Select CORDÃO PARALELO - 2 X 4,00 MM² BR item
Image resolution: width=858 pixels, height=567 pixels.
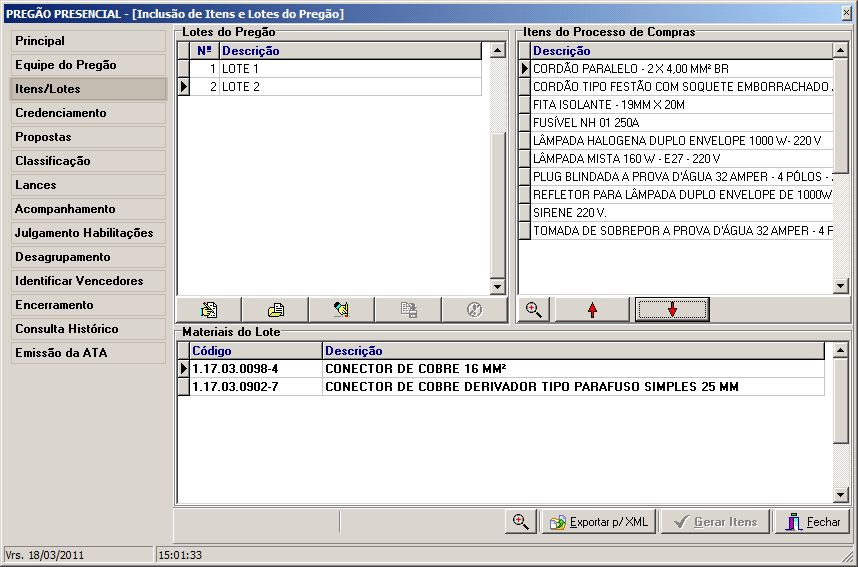coord(676,69)
